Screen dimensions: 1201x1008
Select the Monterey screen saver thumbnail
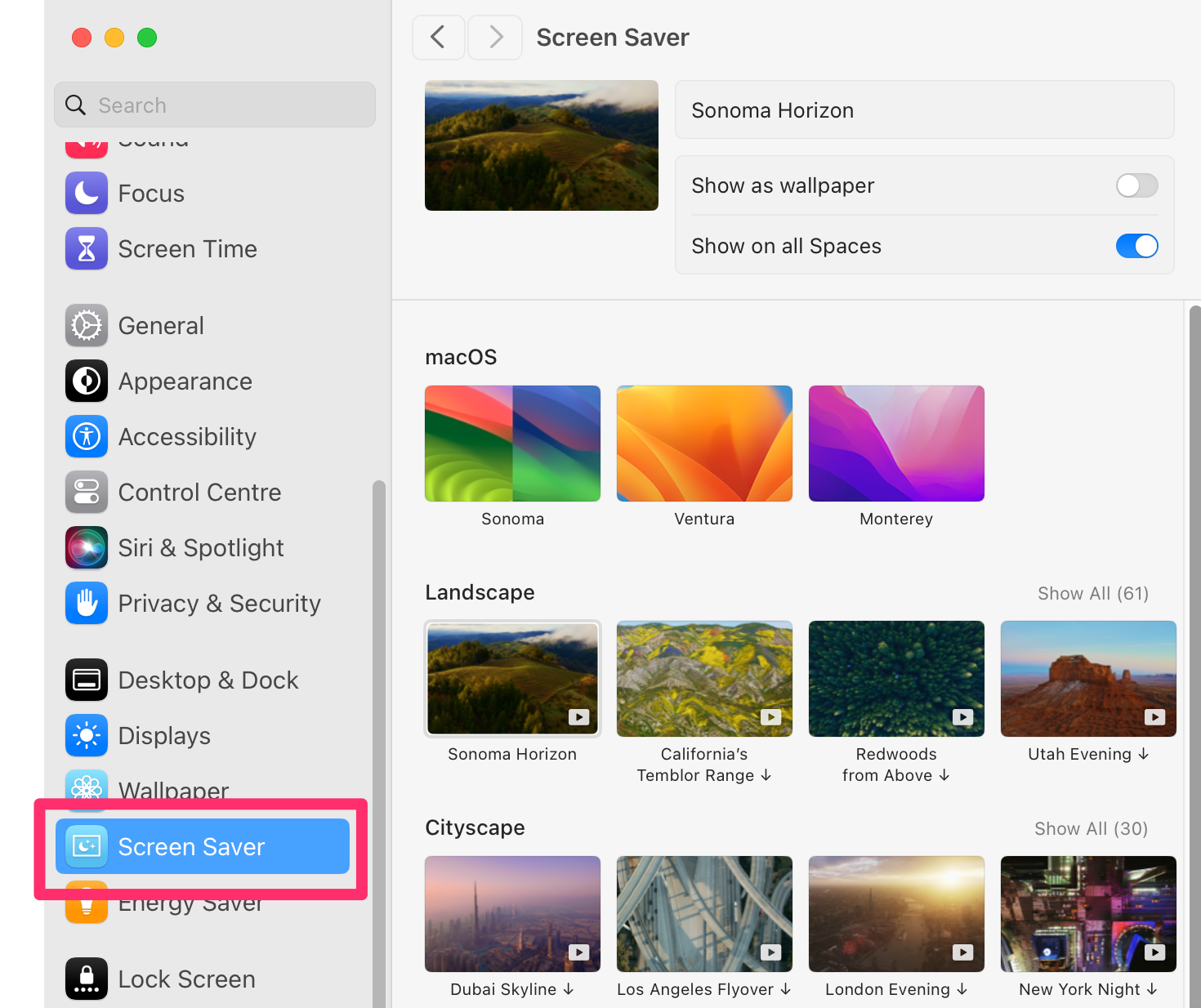click(x=896, y=444)
